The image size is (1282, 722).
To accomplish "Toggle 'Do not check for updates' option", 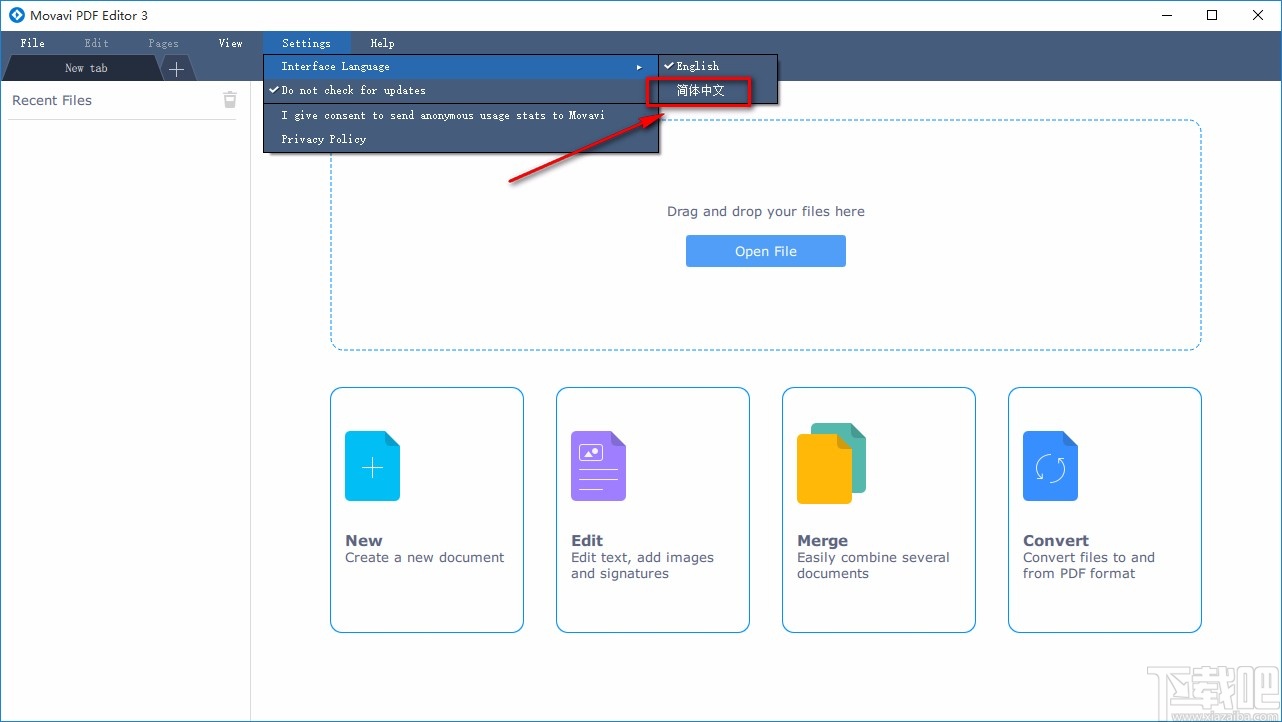I will tap(461, 90).
